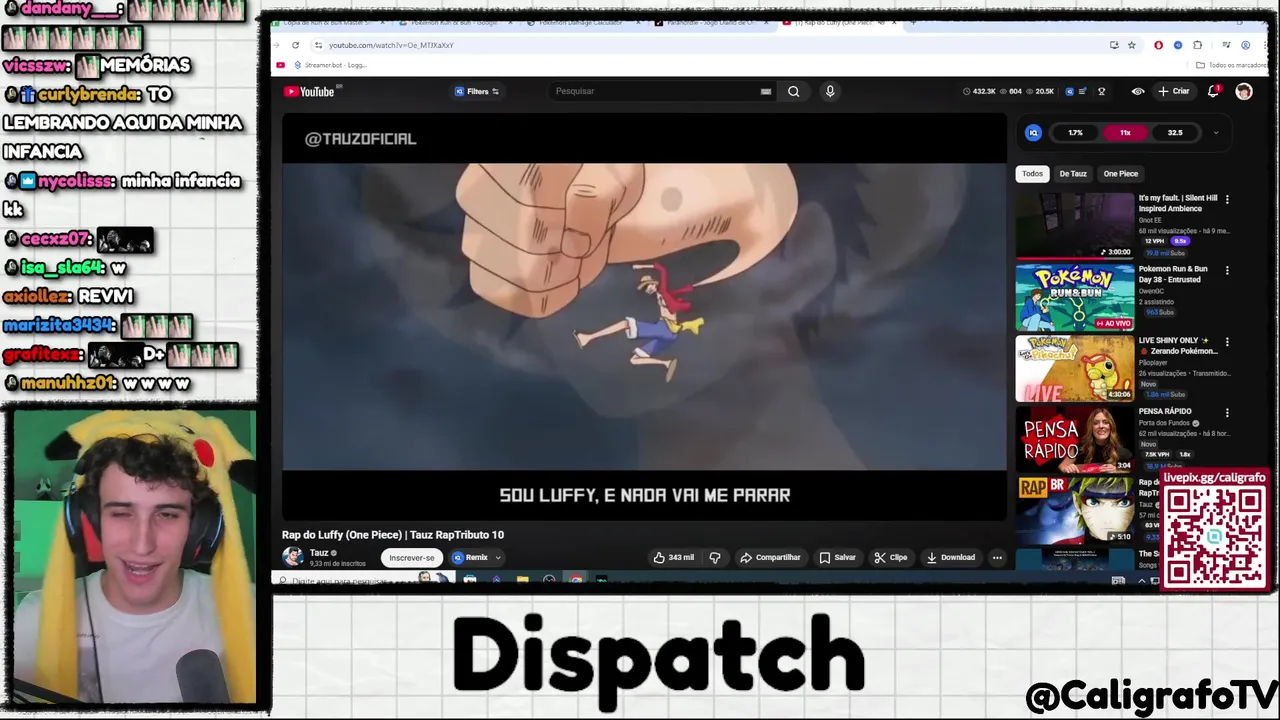Open the Tauz channel name link
Screen dimensions: 1280x720
click(319, 552)
